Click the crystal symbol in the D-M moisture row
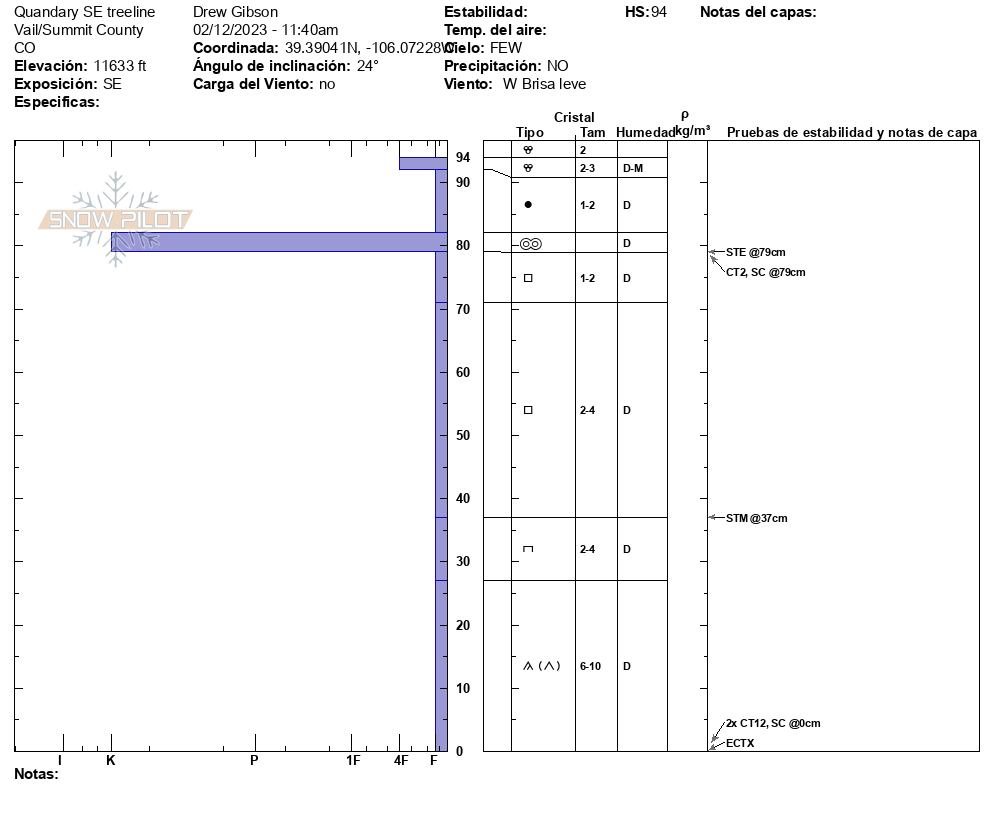Viewport: 994px width, 840px height. (x=528, y=168)
